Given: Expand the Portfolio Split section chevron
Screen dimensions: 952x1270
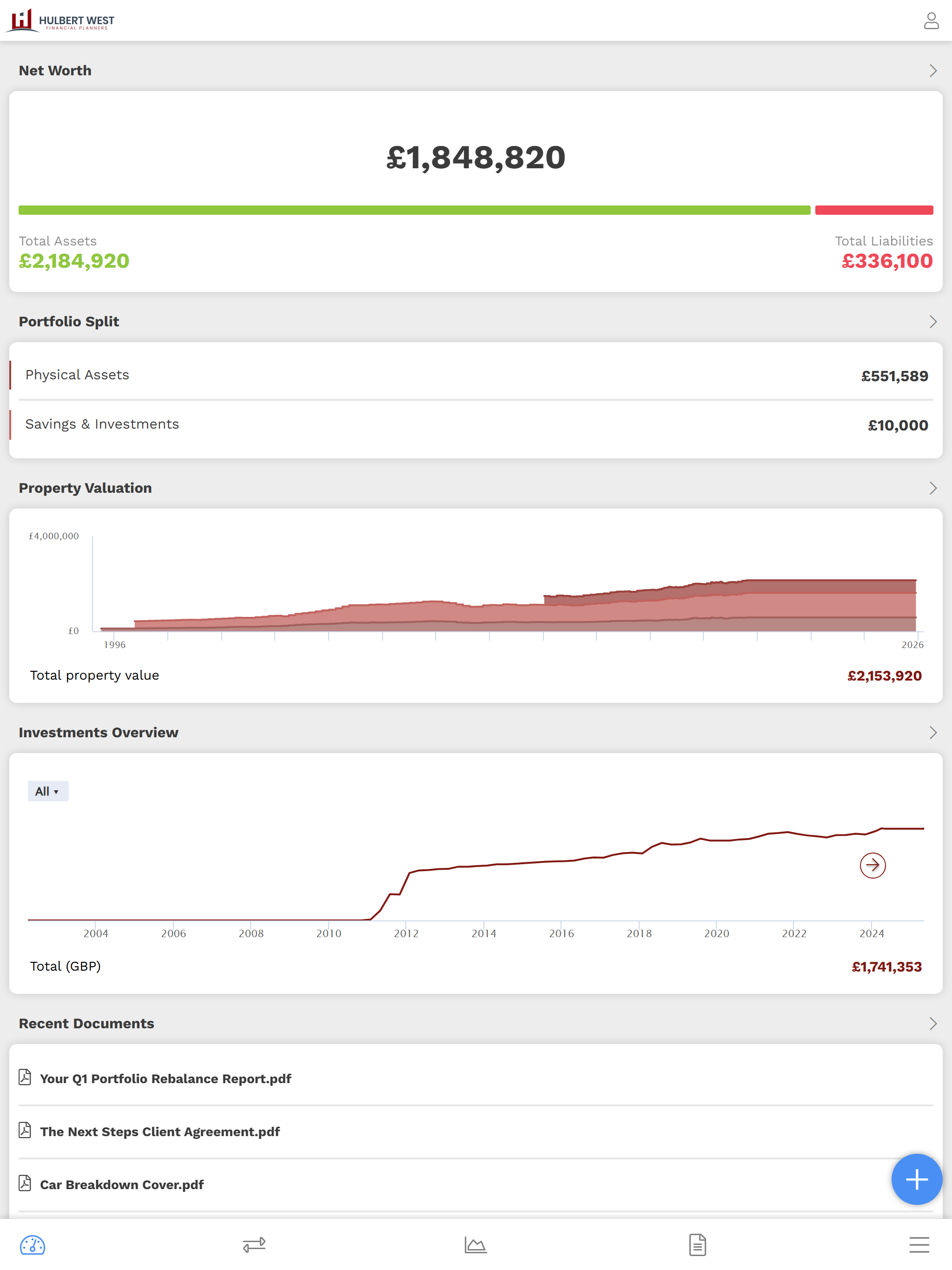Looking at the screenshot, I should 932,322.
